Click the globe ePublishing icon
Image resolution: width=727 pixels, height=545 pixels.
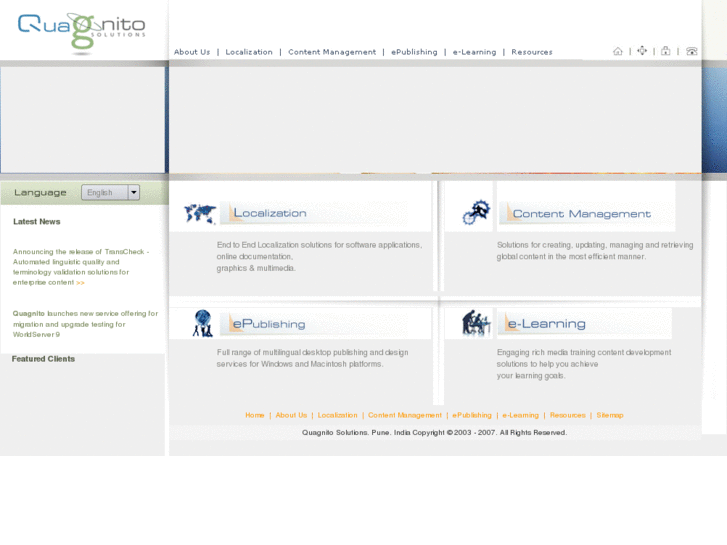tap(203, 323)
